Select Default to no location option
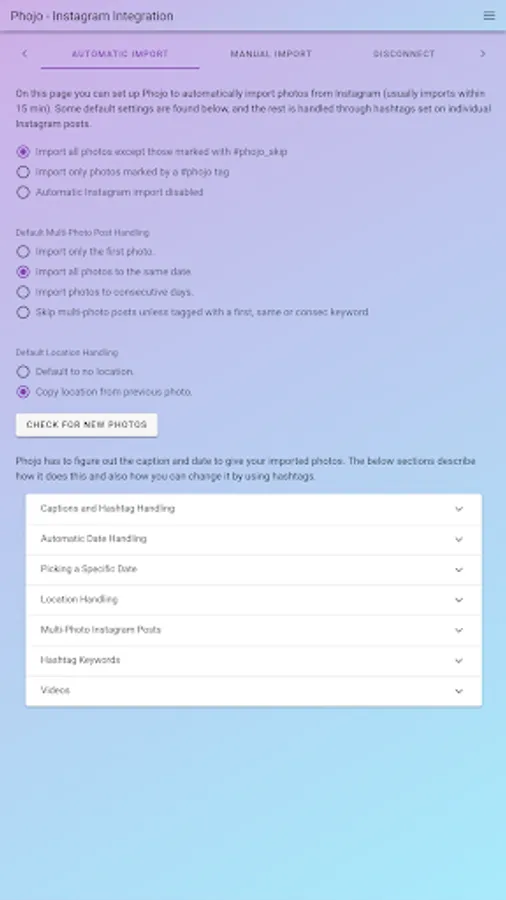506x900 pixels. pos(23,372)
